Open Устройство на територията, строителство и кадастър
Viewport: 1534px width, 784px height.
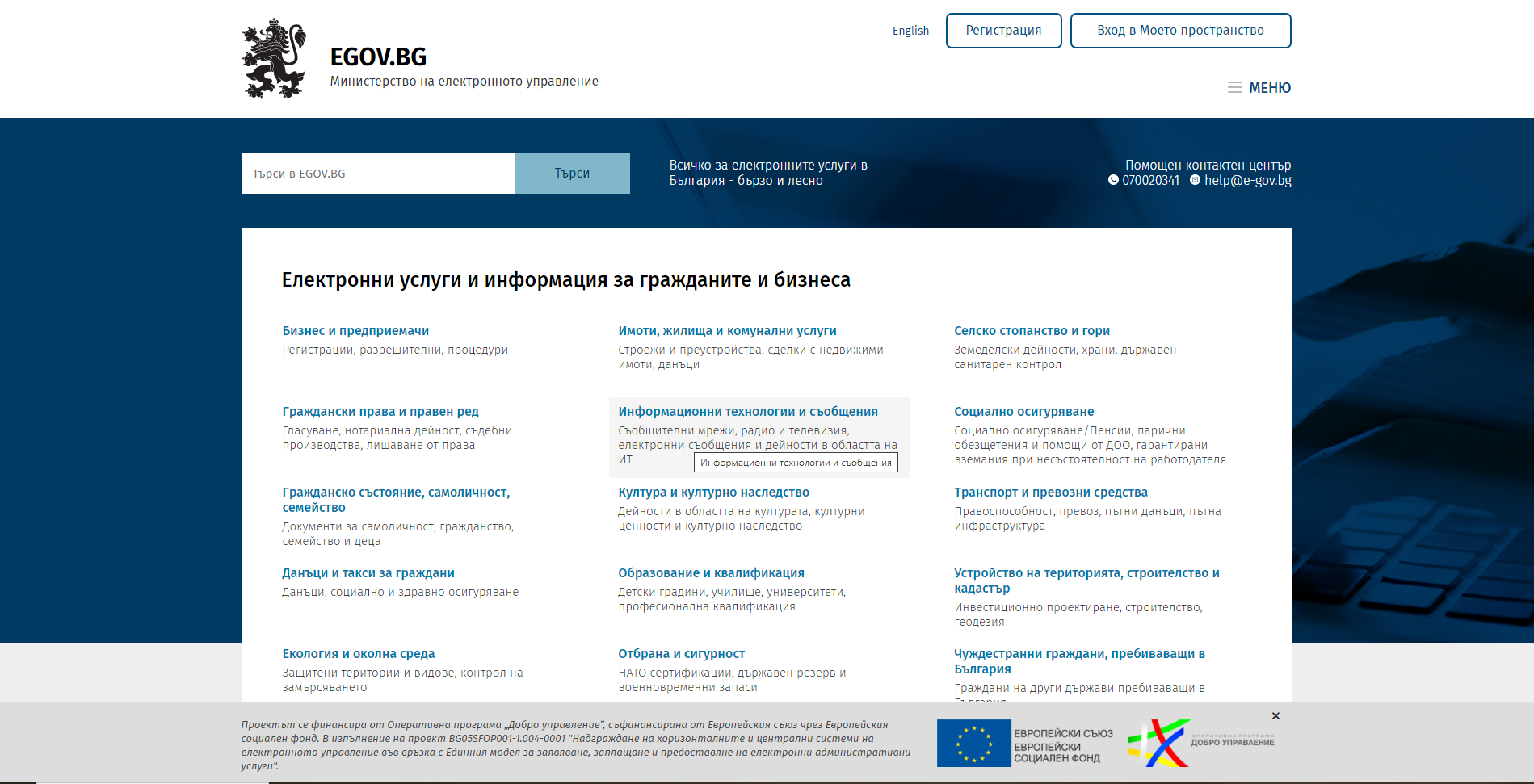(1086, 581)
